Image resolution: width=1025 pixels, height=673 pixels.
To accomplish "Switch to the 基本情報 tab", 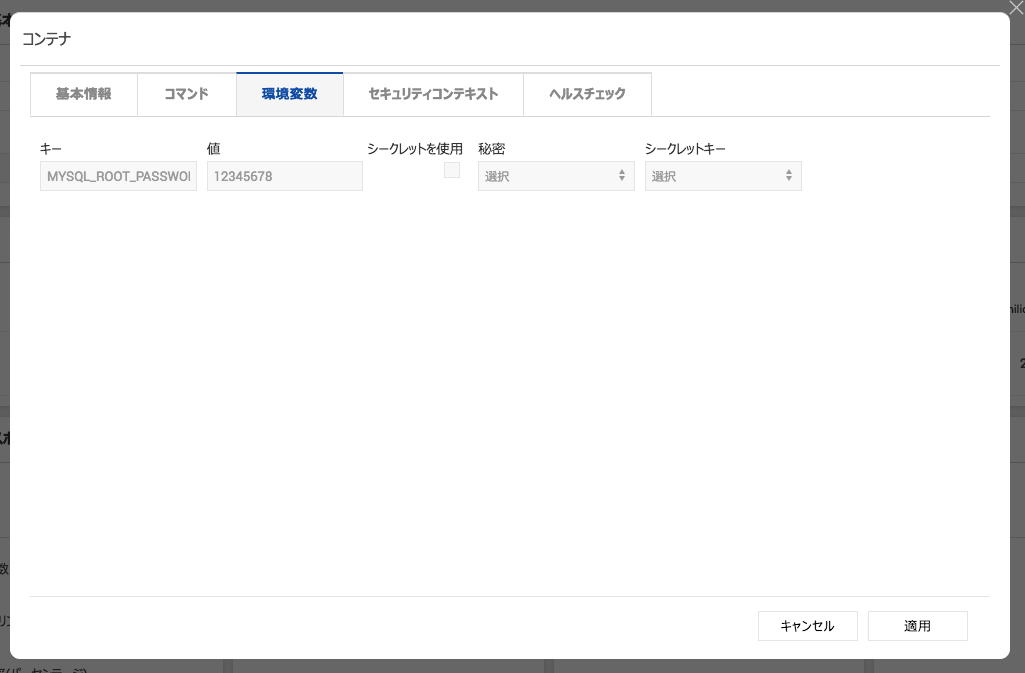I will (83, 94).
